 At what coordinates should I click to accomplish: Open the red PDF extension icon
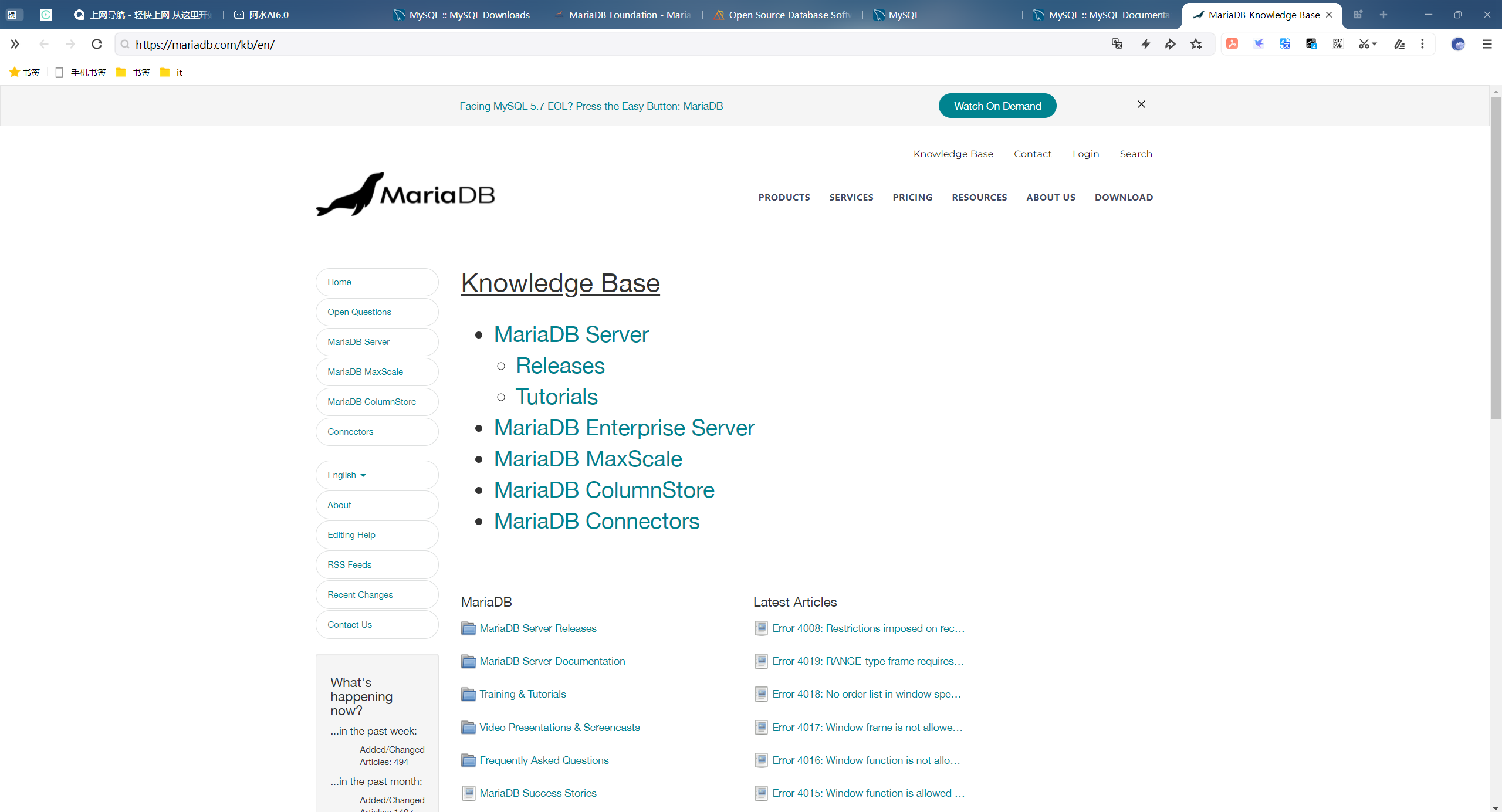click(1232, 44)
